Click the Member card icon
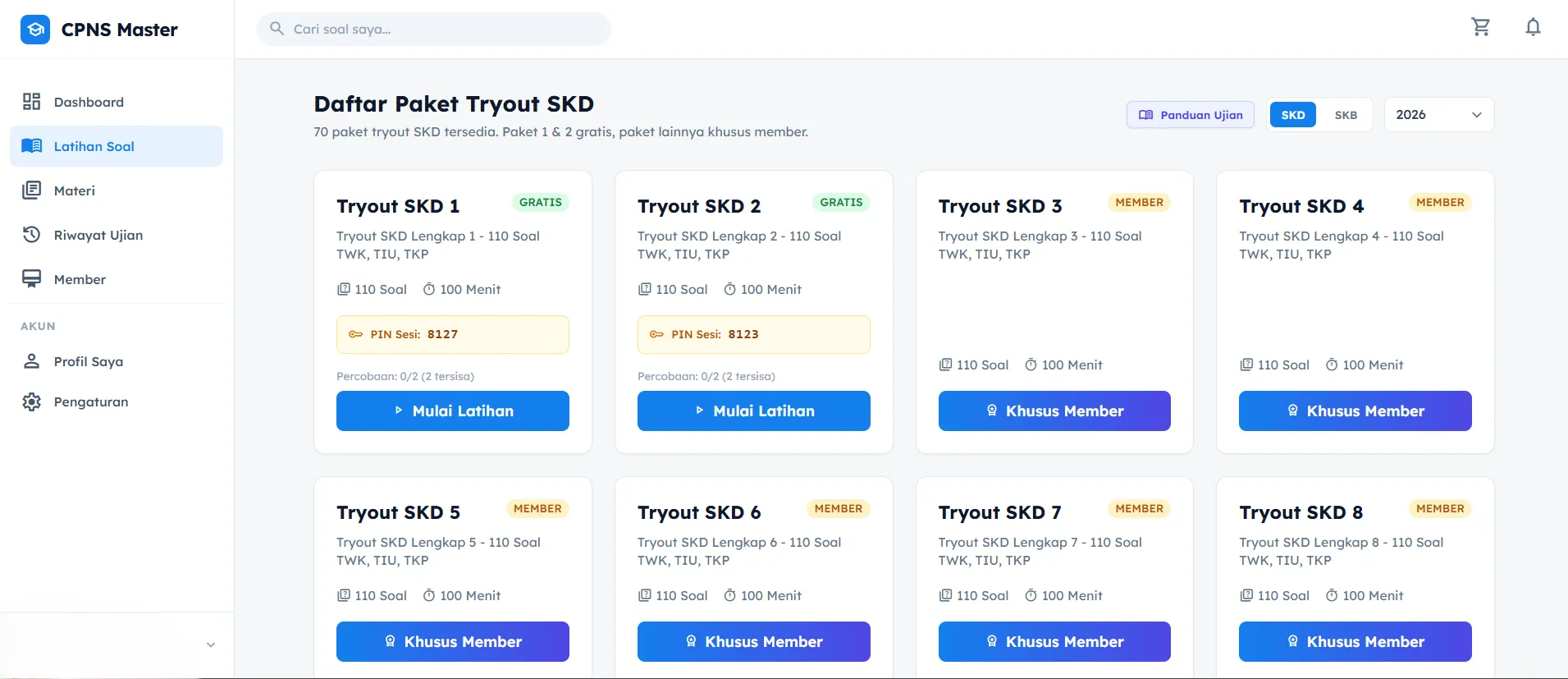1568x679 pixels. (31, 279)
